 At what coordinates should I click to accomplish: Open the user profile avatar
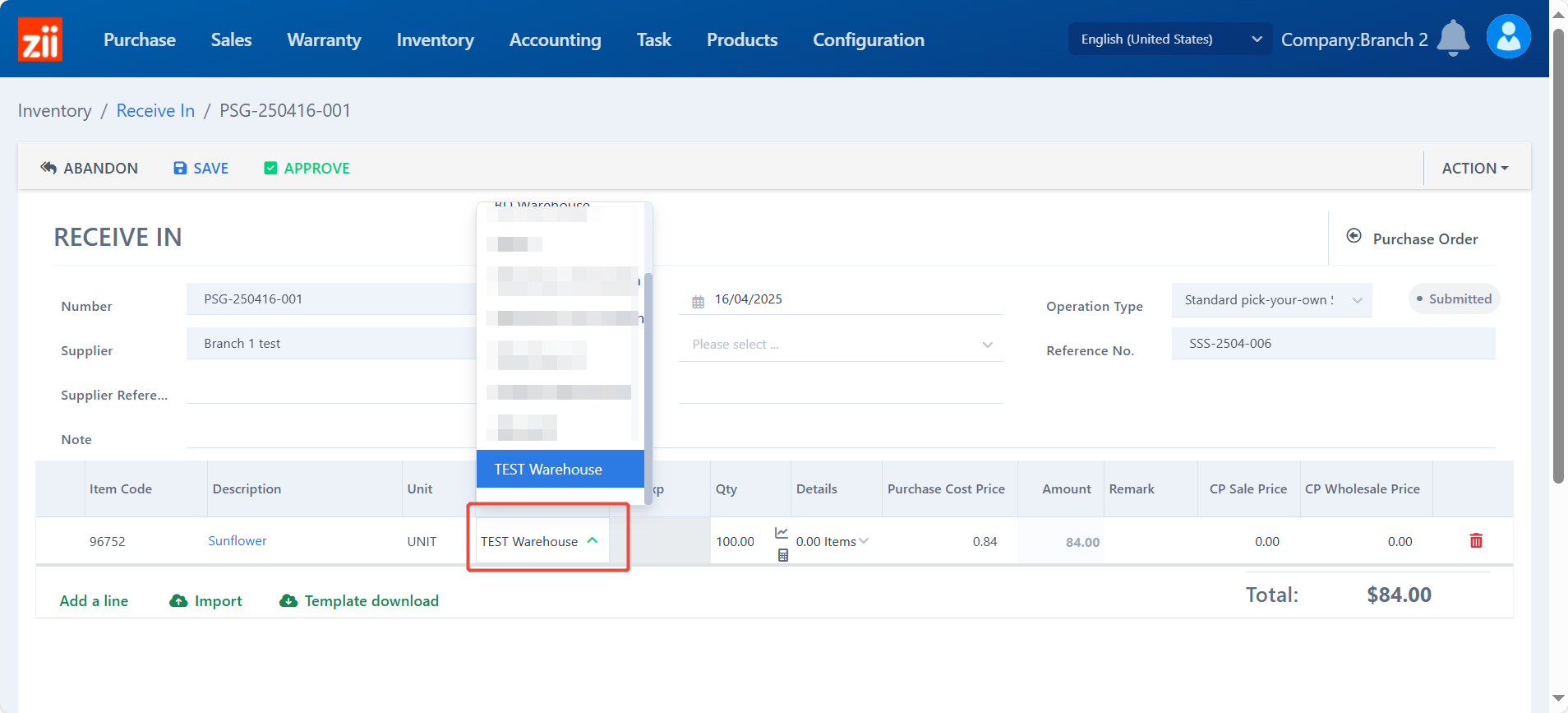point(1508,37)
